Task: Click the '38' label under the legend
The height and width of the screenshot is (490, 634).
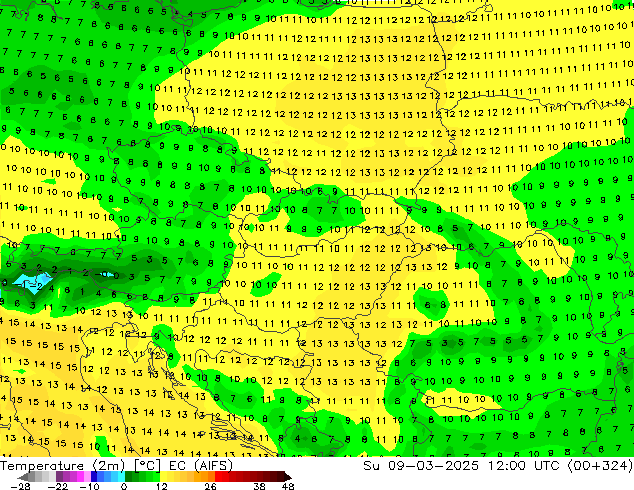Action: click(260, 486)
